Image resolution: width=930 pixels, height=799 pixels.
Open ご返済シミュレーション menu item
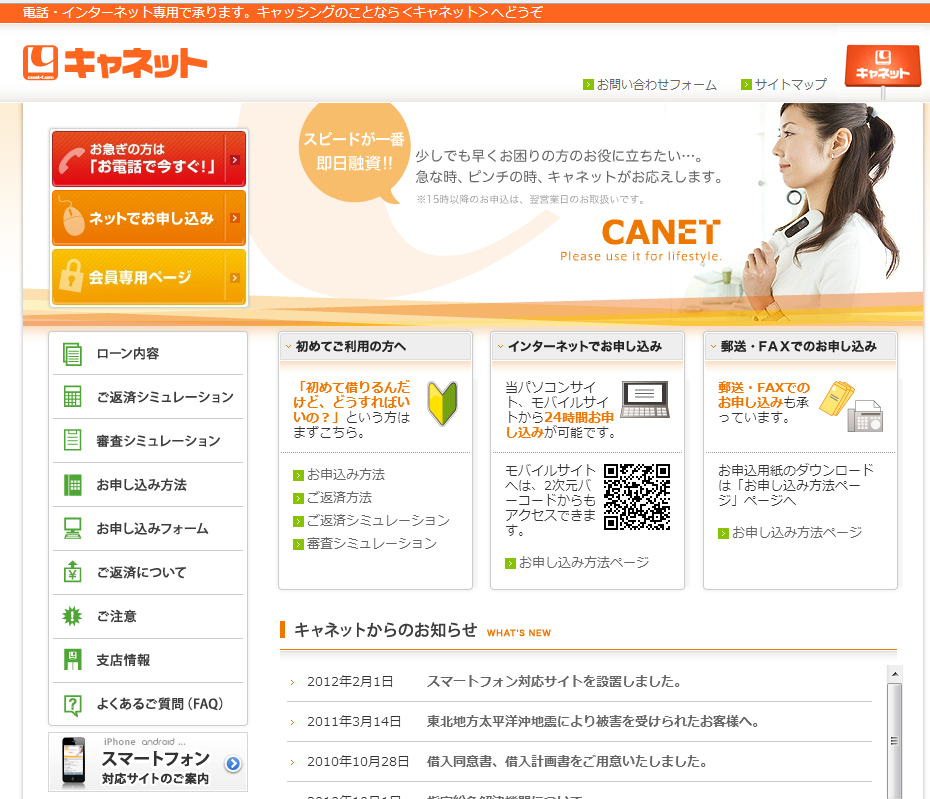pyautogui.click(x=148, y=397)
